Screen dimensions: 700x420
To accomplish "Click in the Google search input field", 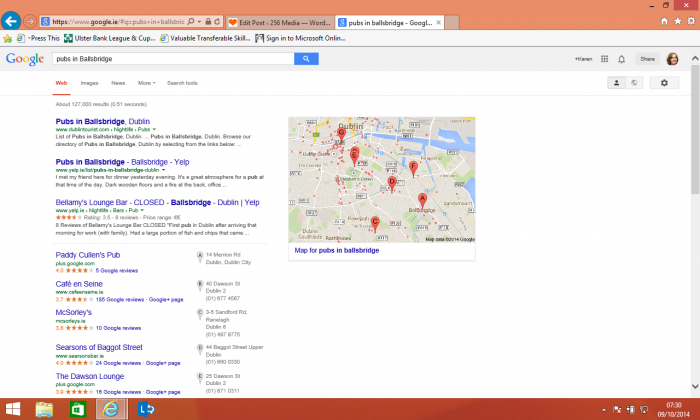I will pyautogui.click(x=173, y=58).
